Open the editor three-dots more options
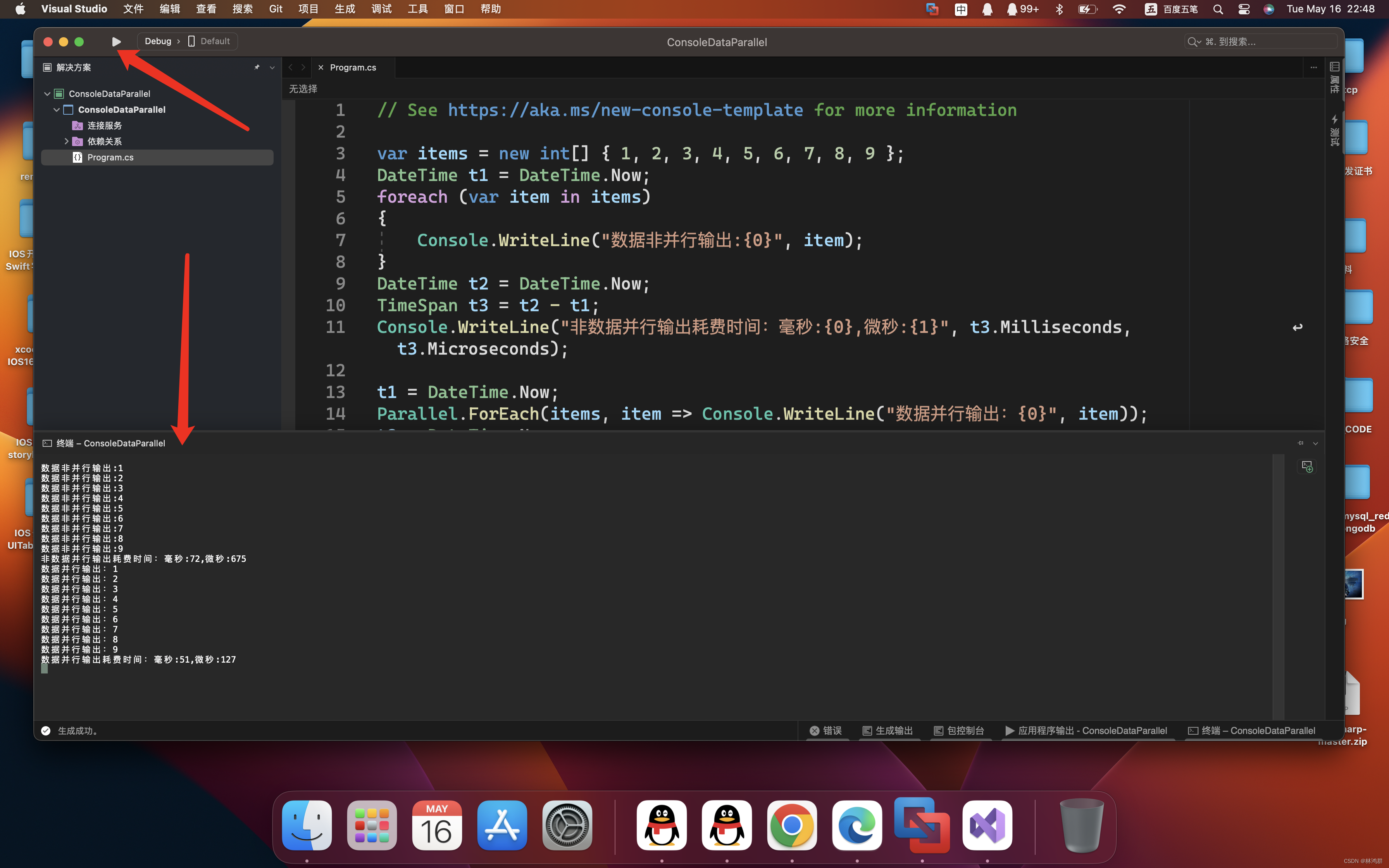The height and width of the screenshot is (868, 1389). coord(1313,67)
